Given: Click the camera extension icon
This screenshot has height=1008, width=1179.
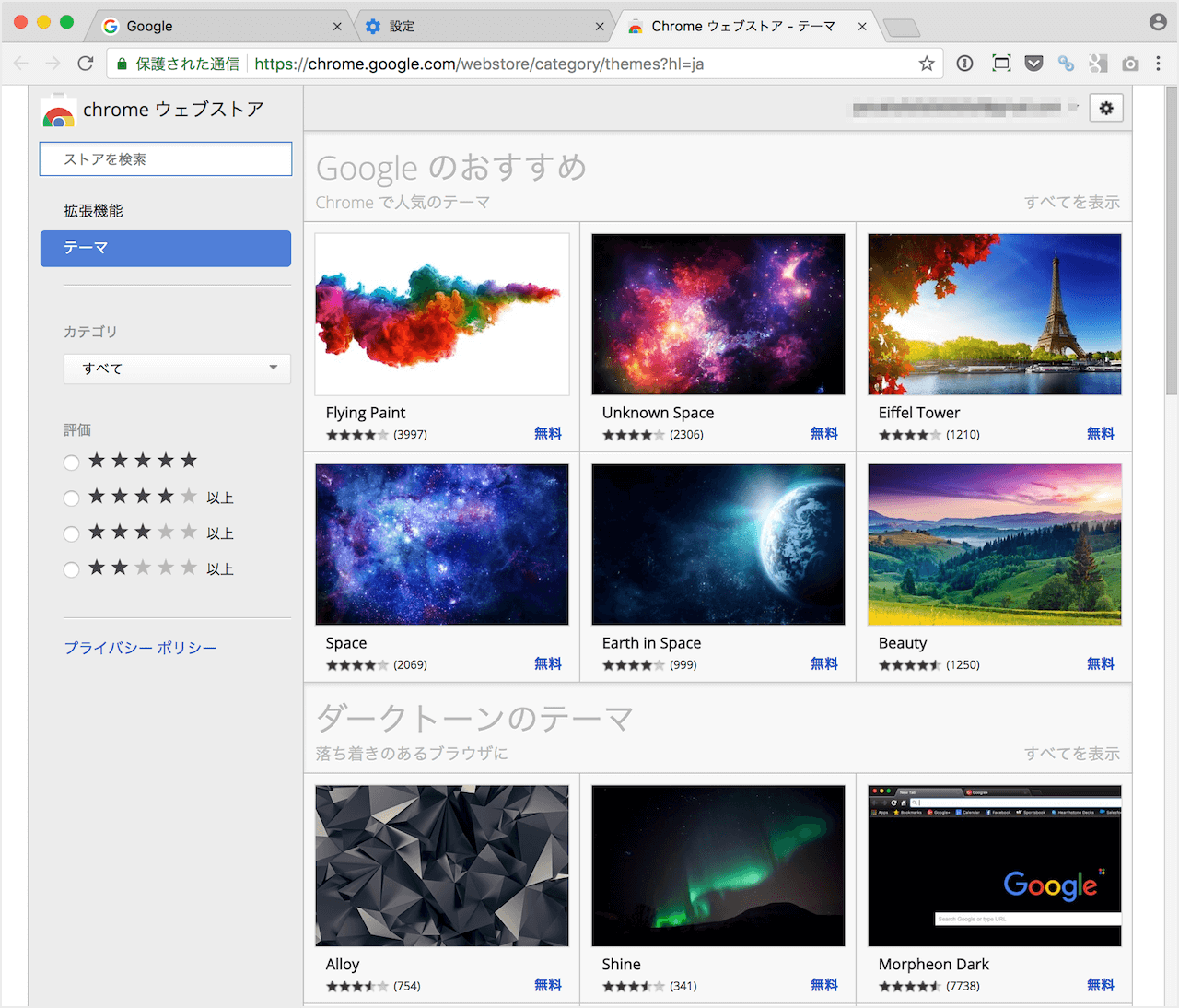Looking at the screenshot, I should [x=1130, y=64].
